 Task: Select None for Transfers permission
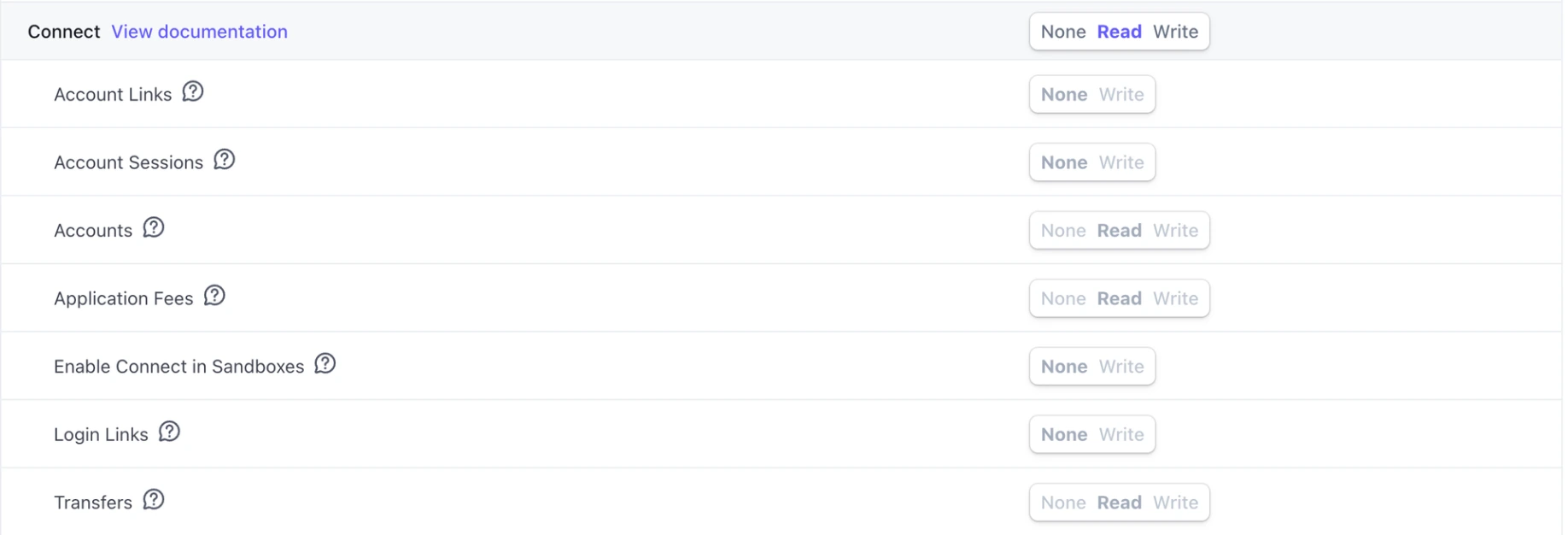(x=1063, y=503)
